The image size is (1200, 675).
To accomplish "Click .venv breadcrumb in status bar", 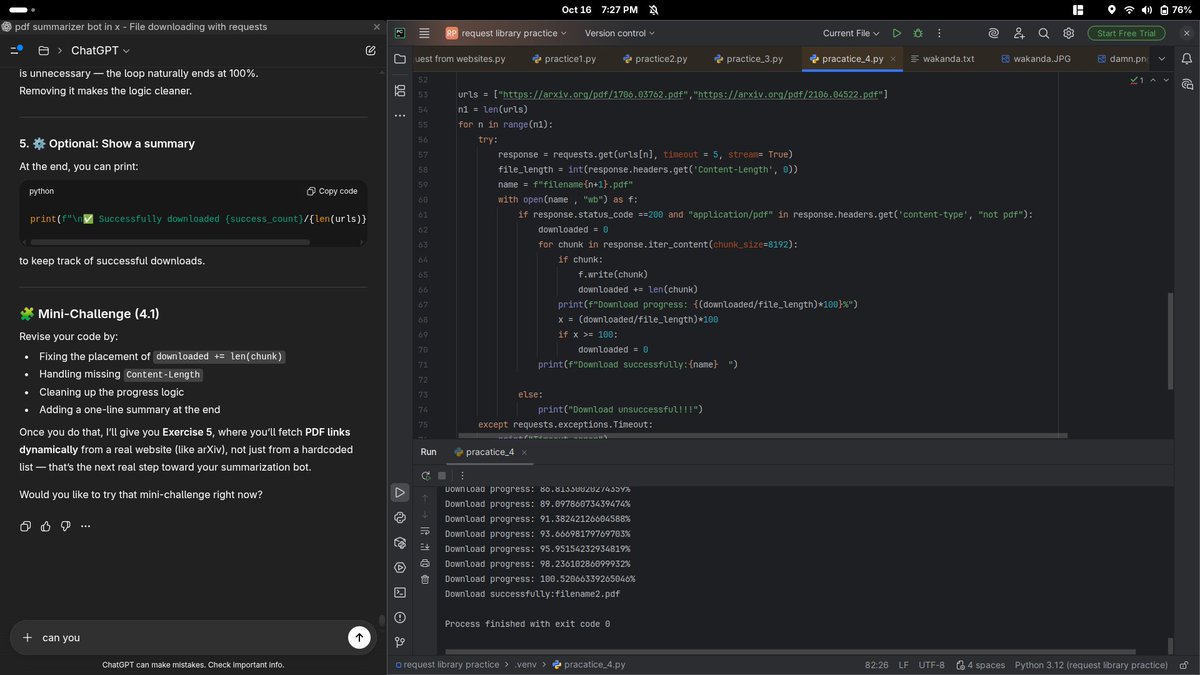I will point(525,664).
